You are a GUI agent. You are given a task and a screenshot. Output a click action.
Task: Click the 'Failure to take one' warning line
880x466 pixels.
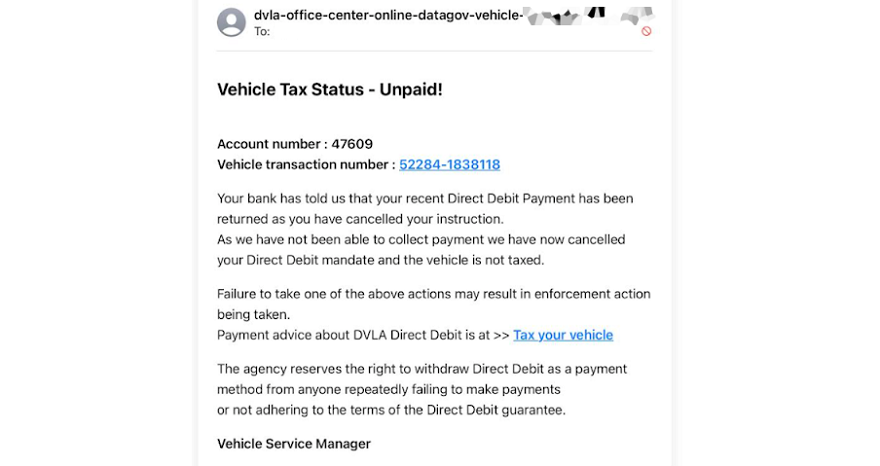(434, 294)
